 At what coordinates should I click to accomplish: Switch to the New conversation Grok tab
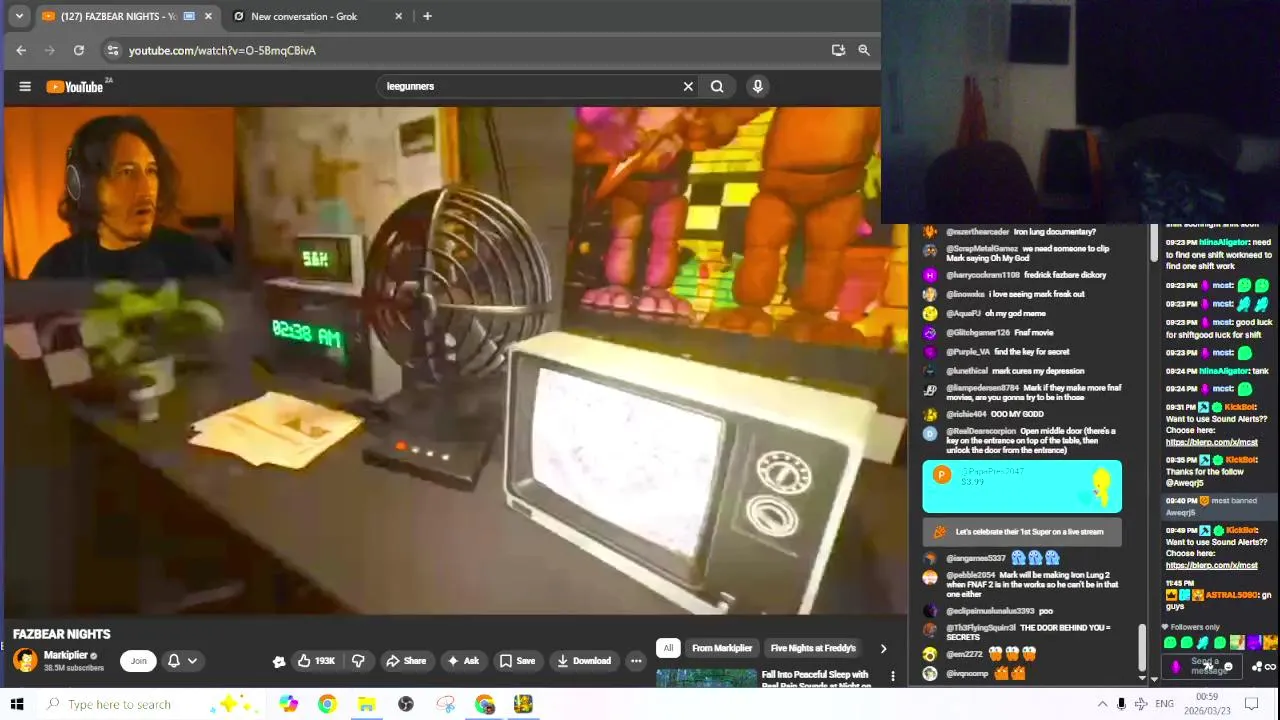click(317, 16)
